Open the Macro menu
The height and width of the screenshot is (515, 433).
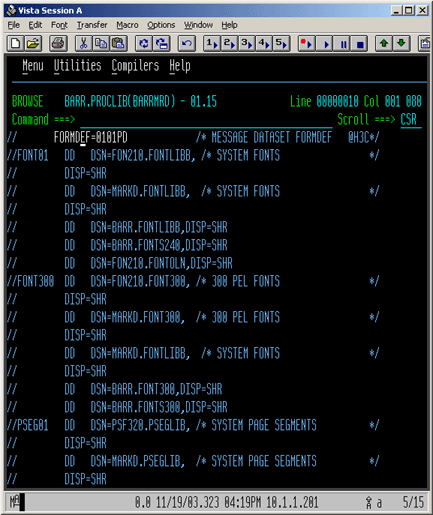point(127,25)
